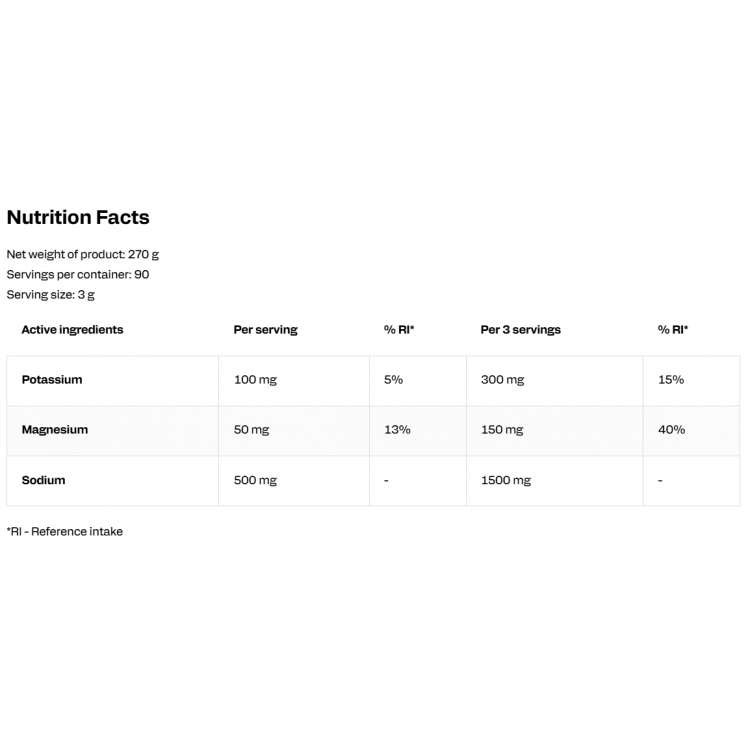
Task: Click the 500 mg Sodium value
Action: 255,481
